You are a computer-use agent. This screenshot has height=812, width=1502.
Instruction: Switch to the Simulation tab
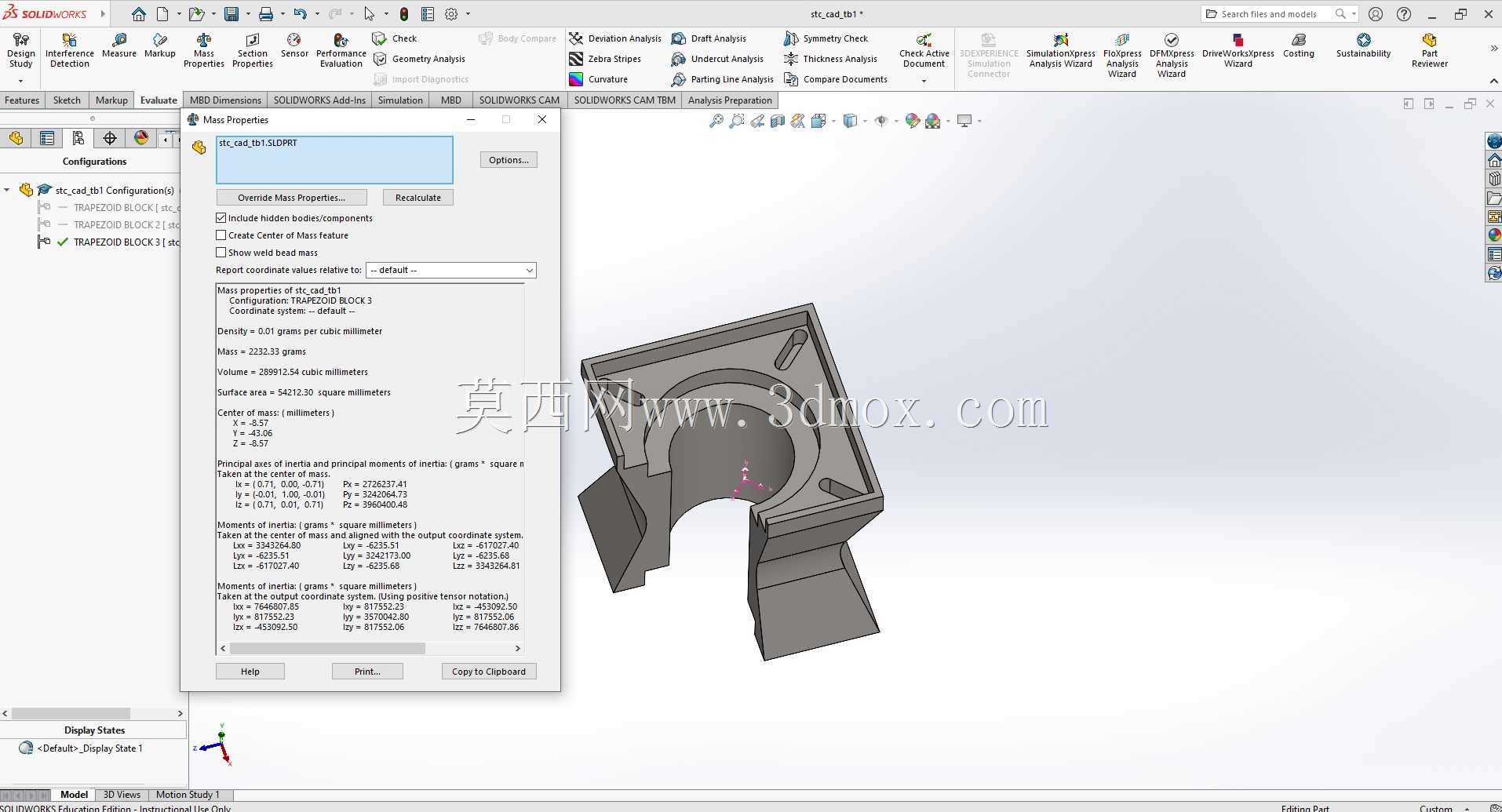(x=400, y=100)
